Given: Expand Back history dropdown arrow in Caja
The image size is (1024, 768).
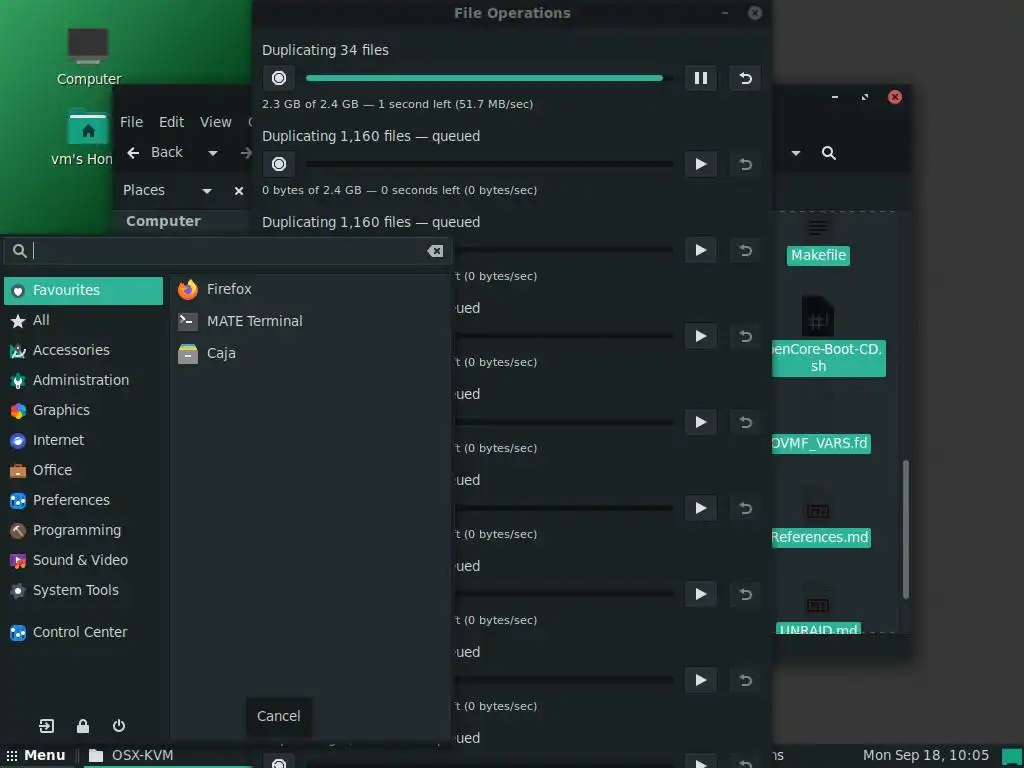Looking at the screenshot, I should point(213,153).
